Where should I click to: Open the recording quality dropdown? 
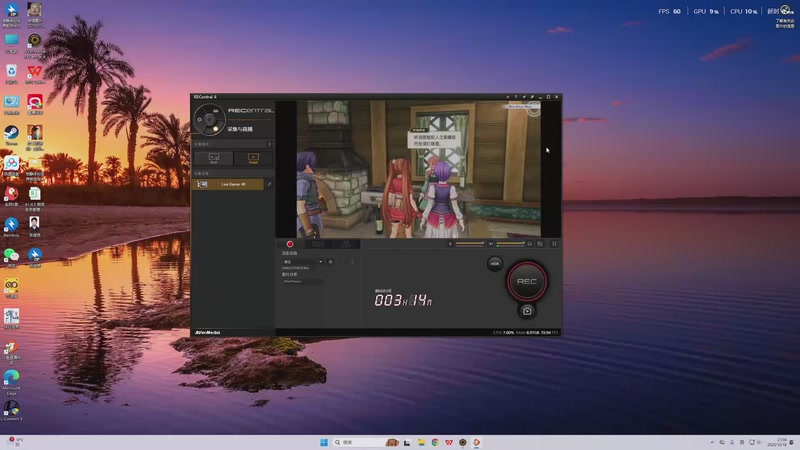[x=303, y=262]
